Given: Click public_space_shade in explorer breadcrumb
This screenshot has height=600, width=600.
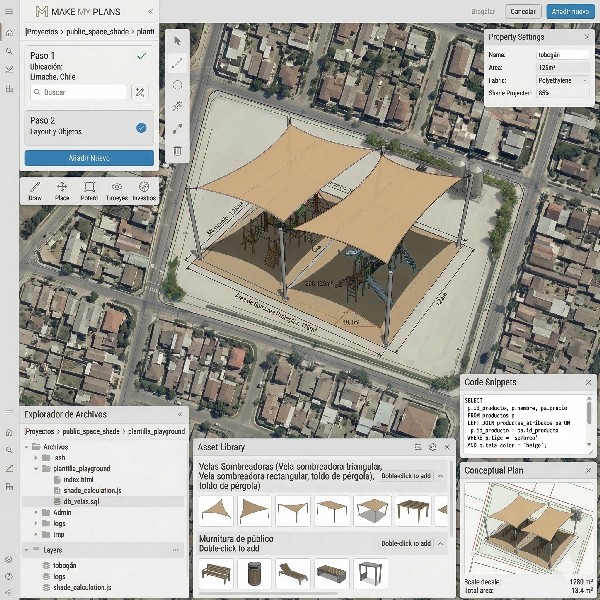Looking at the screenshot, I should (x=91, y=431).
